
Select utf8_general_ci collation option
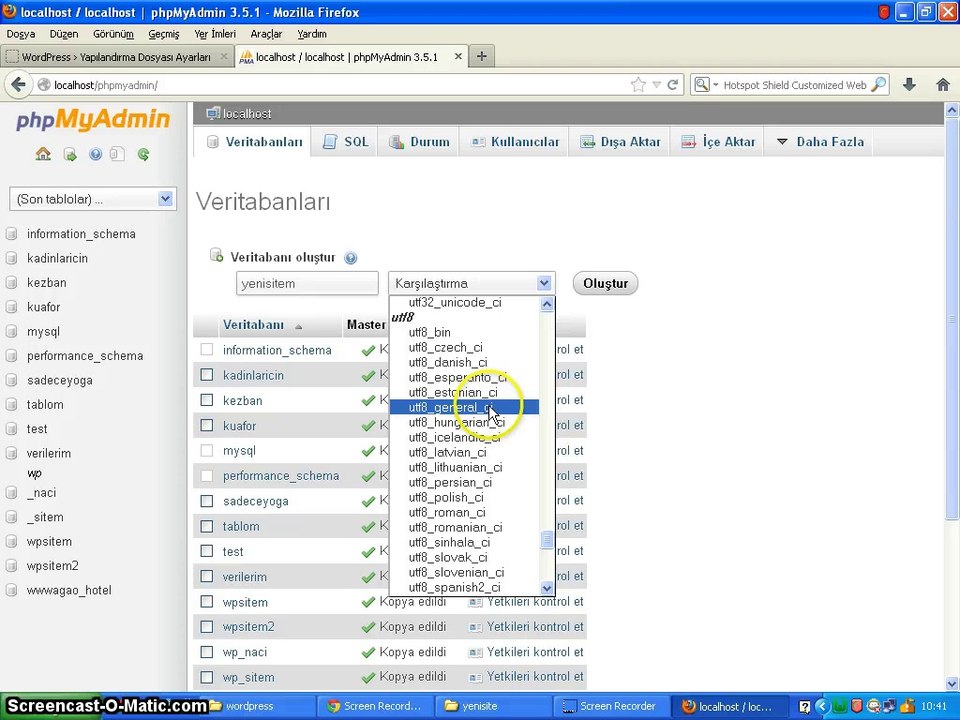(x=464, y=407)
